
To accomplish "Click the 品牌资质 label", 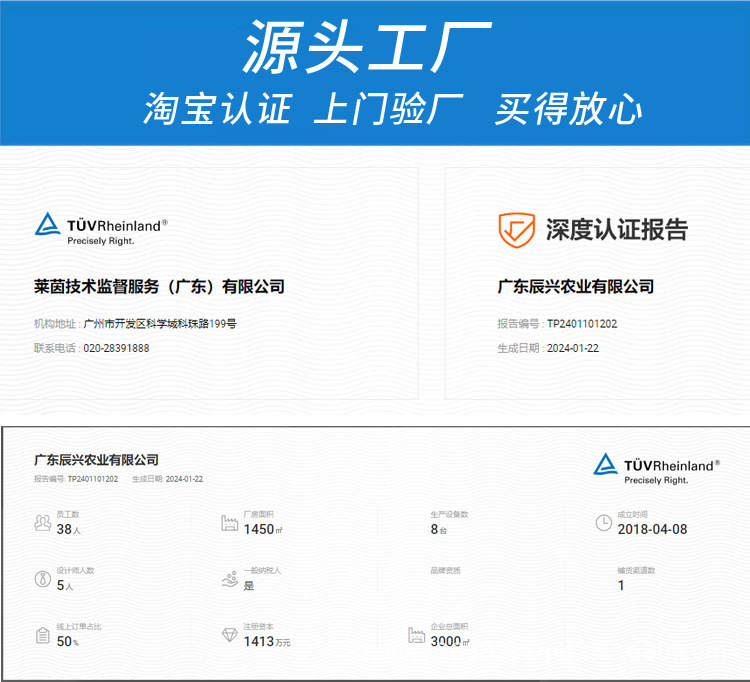I will tap(445, 570).
